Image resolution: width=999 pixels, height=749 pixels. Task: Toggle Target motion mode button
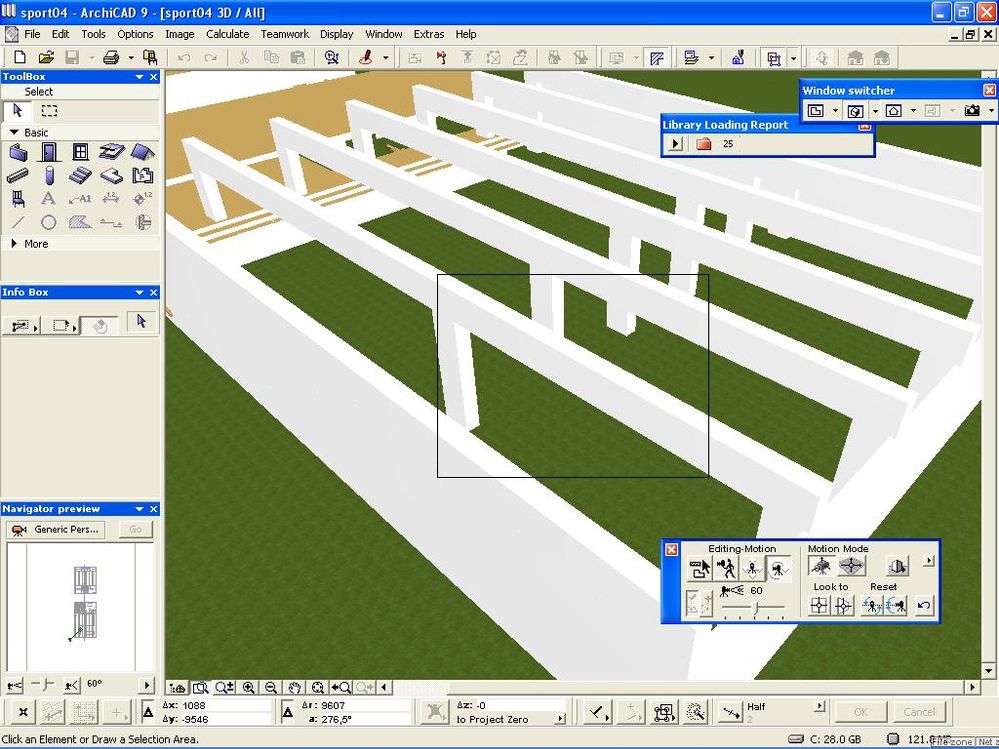tap(778, 568)
